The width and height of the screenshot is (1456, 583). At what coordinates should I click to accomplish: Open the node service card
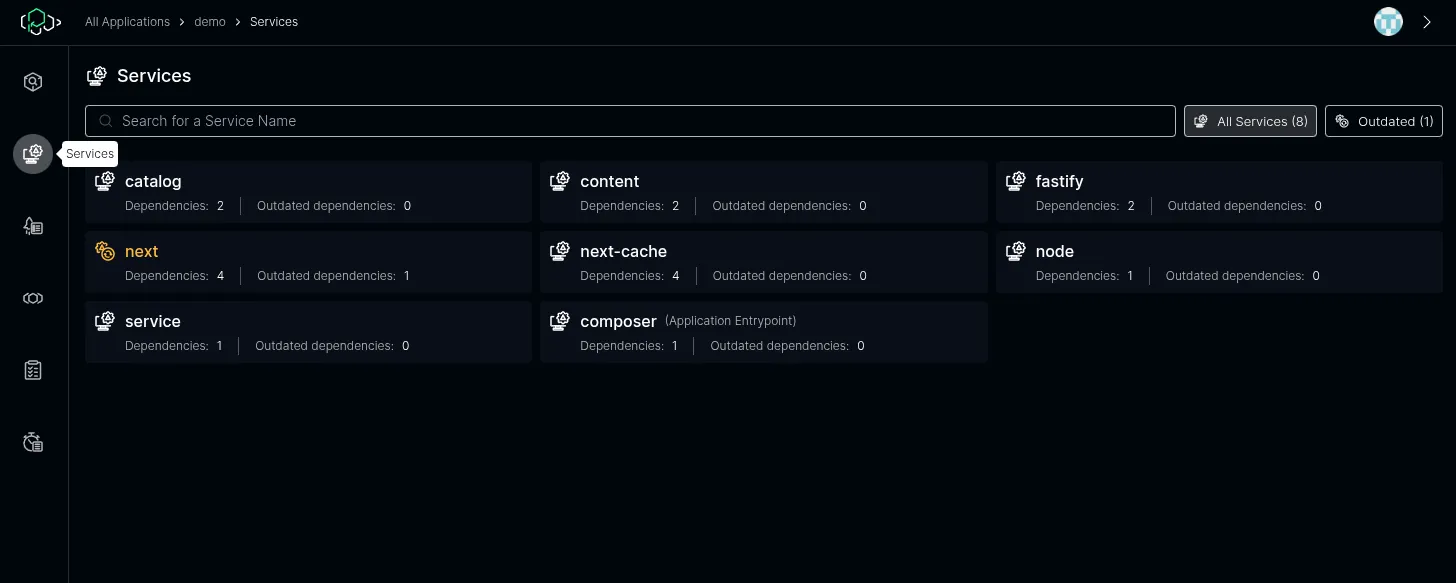pyautogui.click(x=1220, y=262)
